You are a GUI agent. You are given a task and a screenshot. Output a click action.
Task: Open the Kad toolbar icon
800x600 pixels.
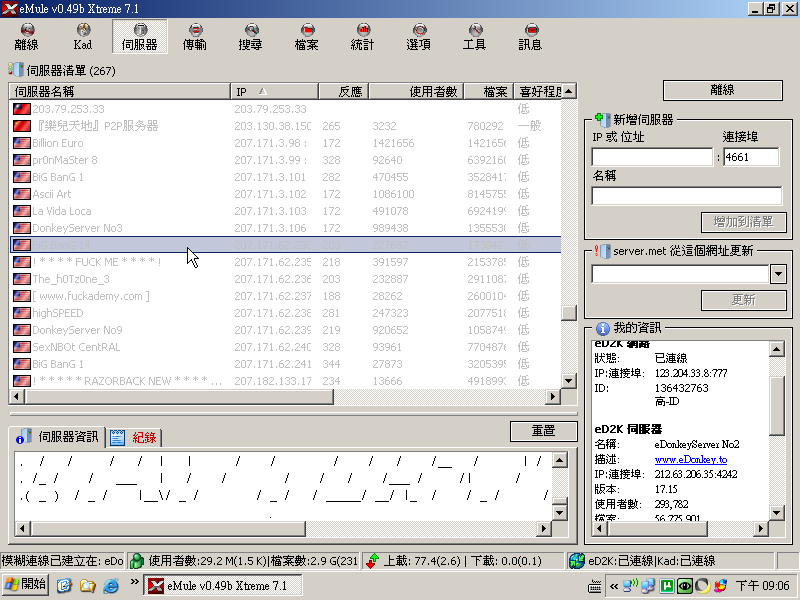click(83, 37)
